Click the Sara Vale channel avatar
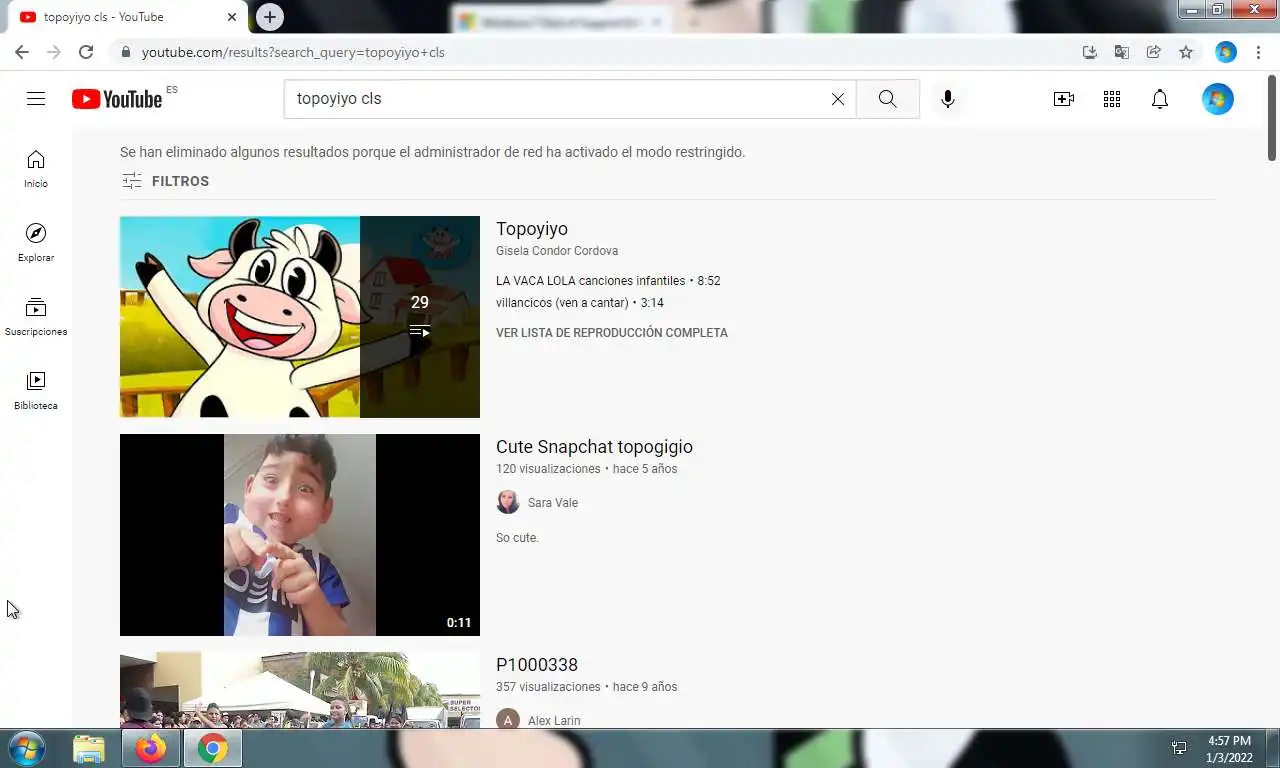The height and width of the screenshot is (768, 1280). click(508, 502)
